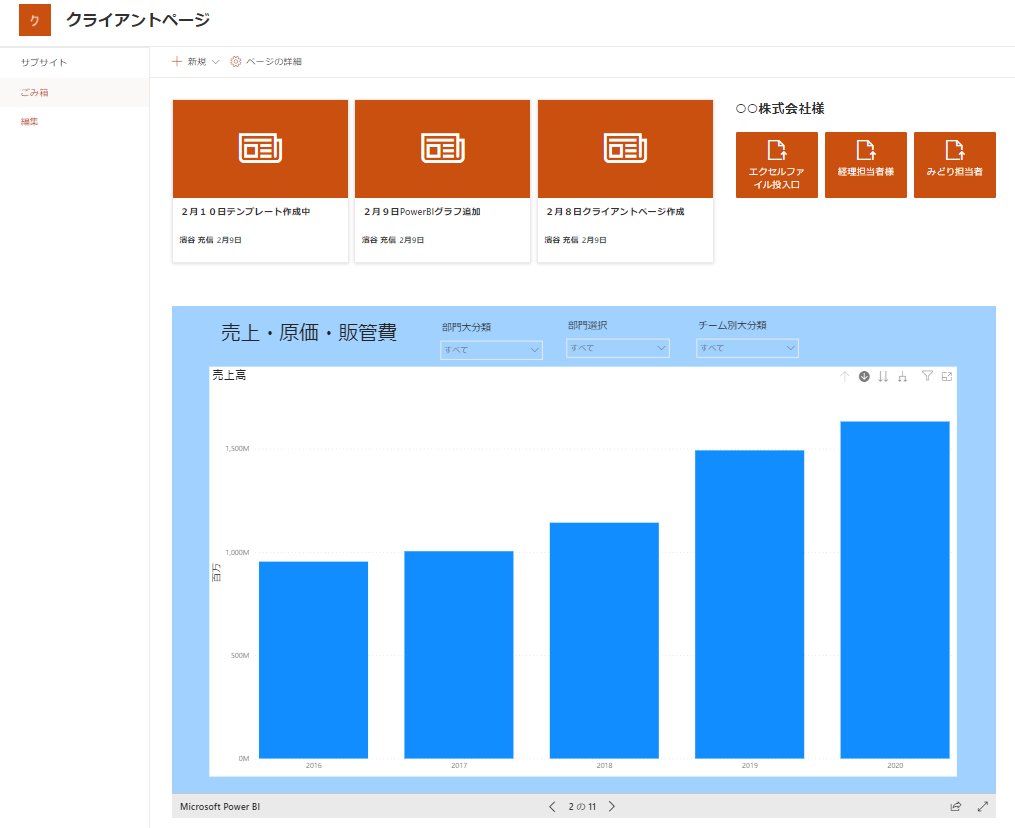Click the 編集 link in the sidebar
The height and width of the screenshot is (828, 1015).
(30, 122)
